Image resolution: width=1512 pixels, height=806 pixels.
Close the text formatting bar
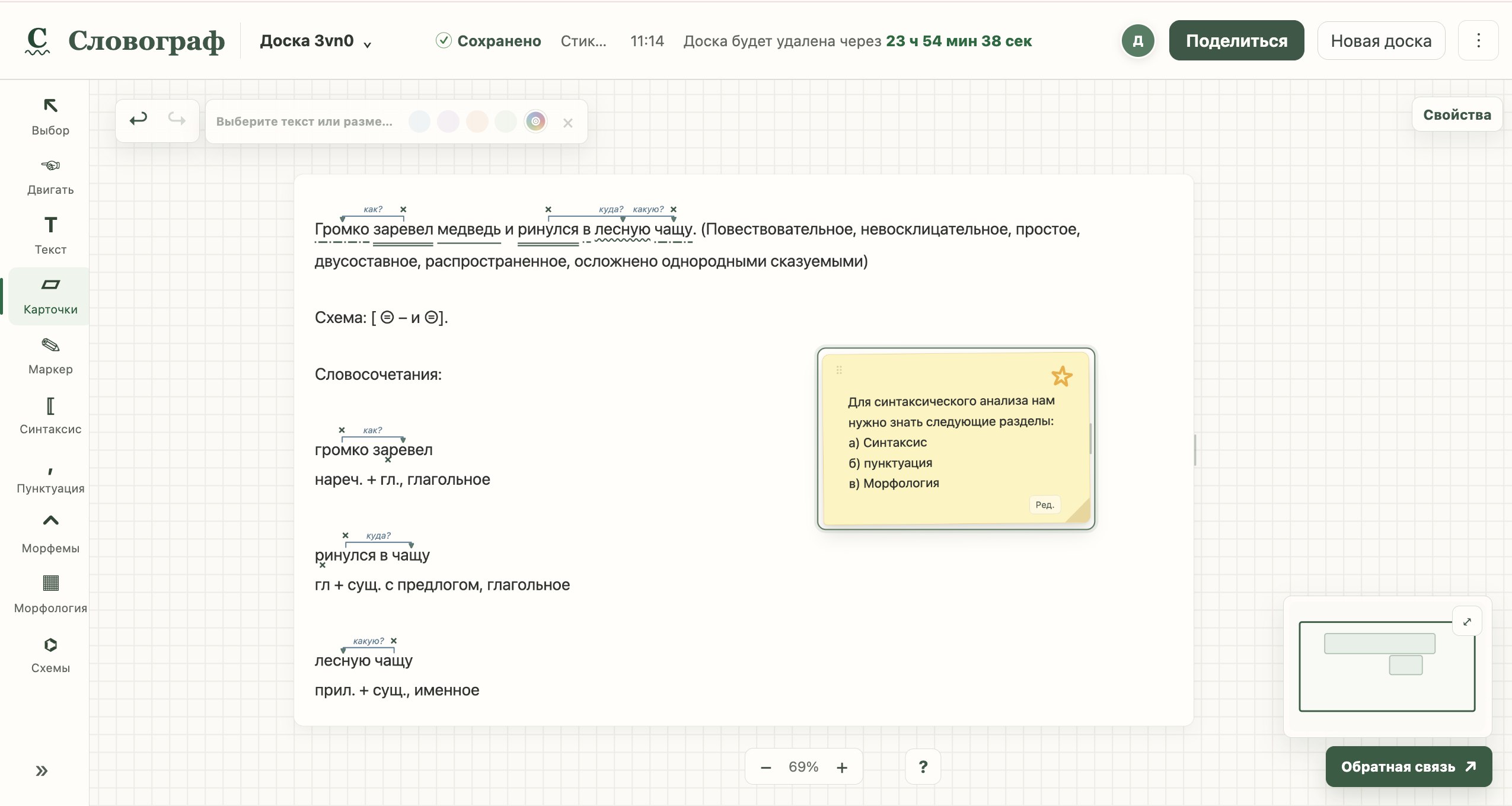click(568, 123)
